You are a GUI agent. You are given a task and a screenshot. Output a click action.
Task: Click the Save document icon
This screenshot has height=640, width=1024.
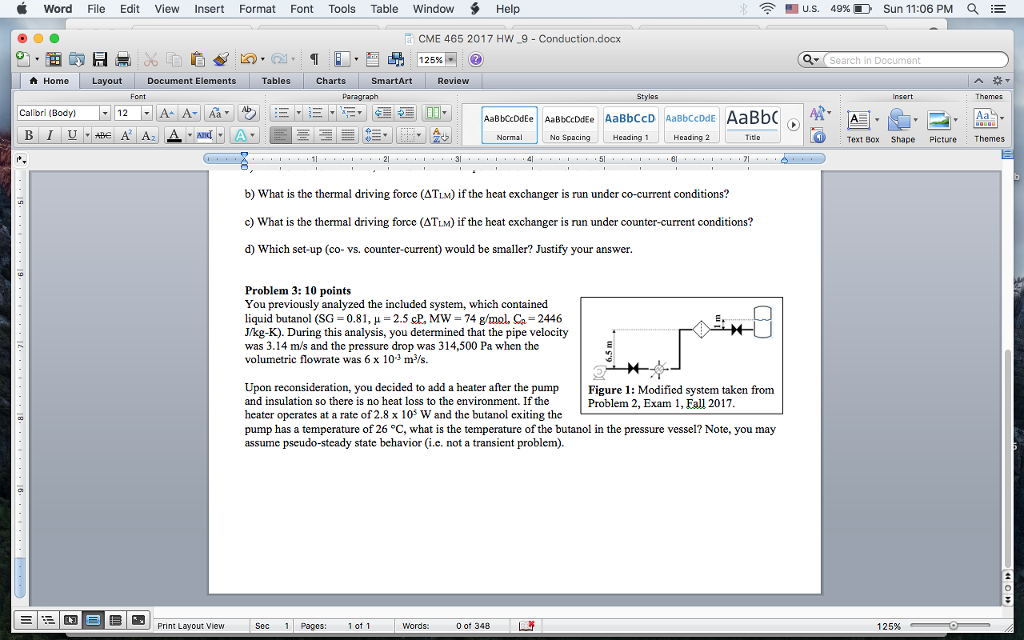101,59
